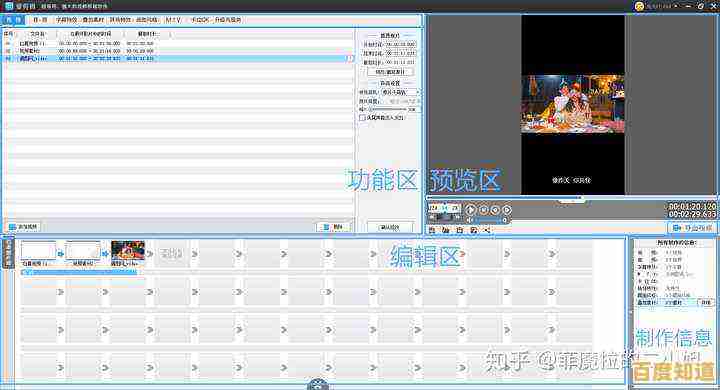The height and width of the screenshot is (390, 720).
Task: Click the round control button right after Play
Action: [484, 210]
